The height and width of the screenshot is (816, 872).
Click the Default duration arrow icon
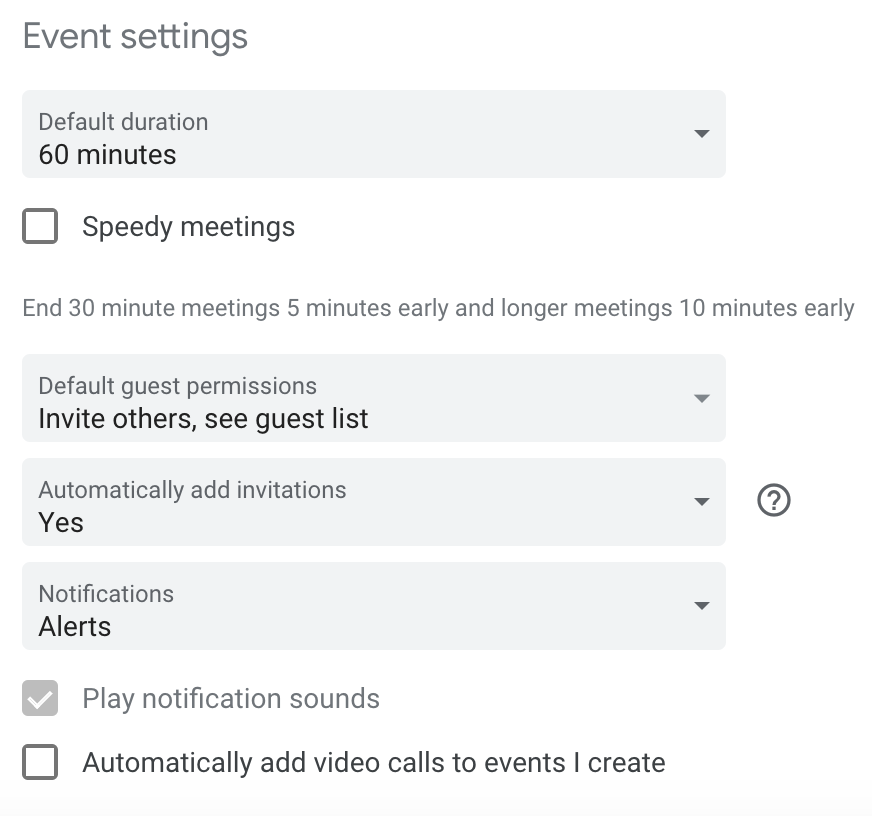(701, 134)
